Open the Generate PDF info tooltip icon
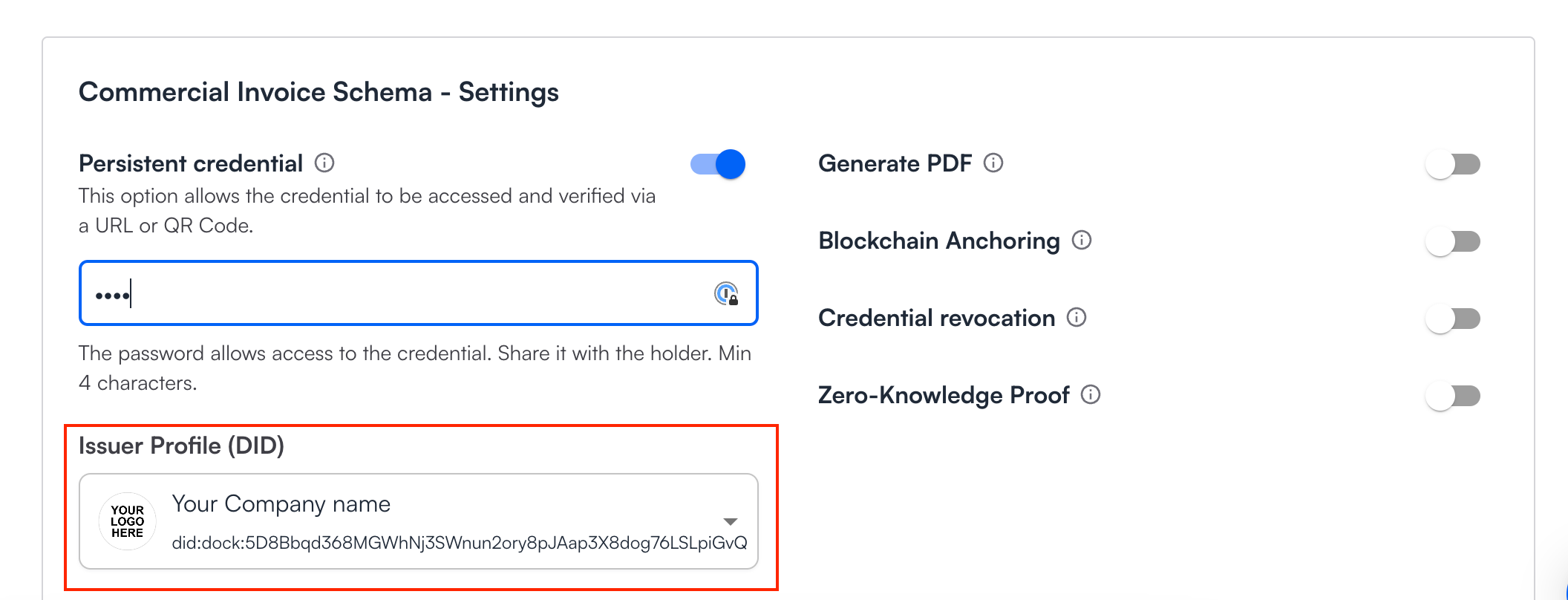The width and height of the screenshot is (1568, 600). pyautogui.click(x=993, y=163)
